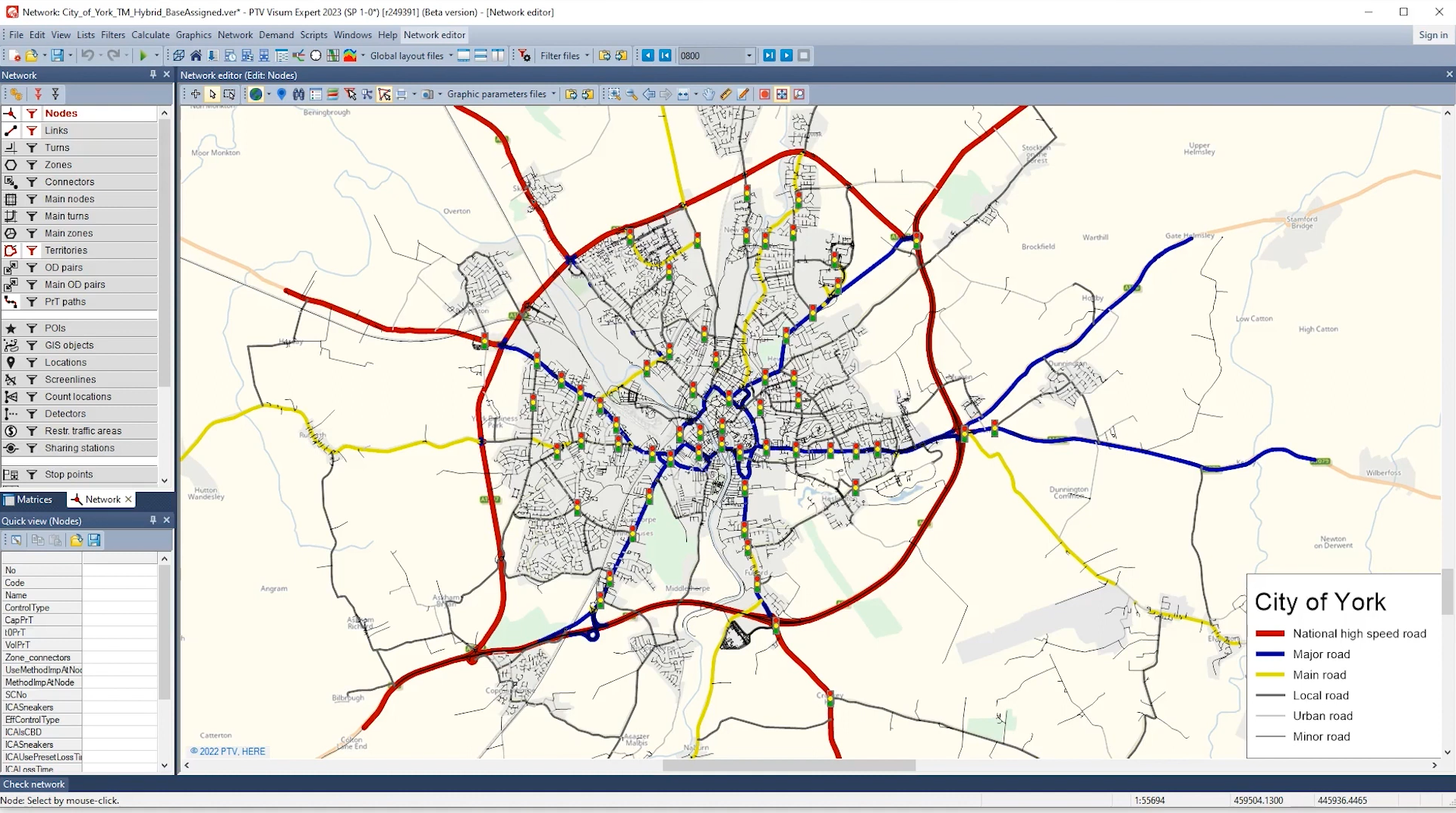This screenshot has height=813, width=1456.
Task: Open the Scripts menu
Action: click(314, 35)
